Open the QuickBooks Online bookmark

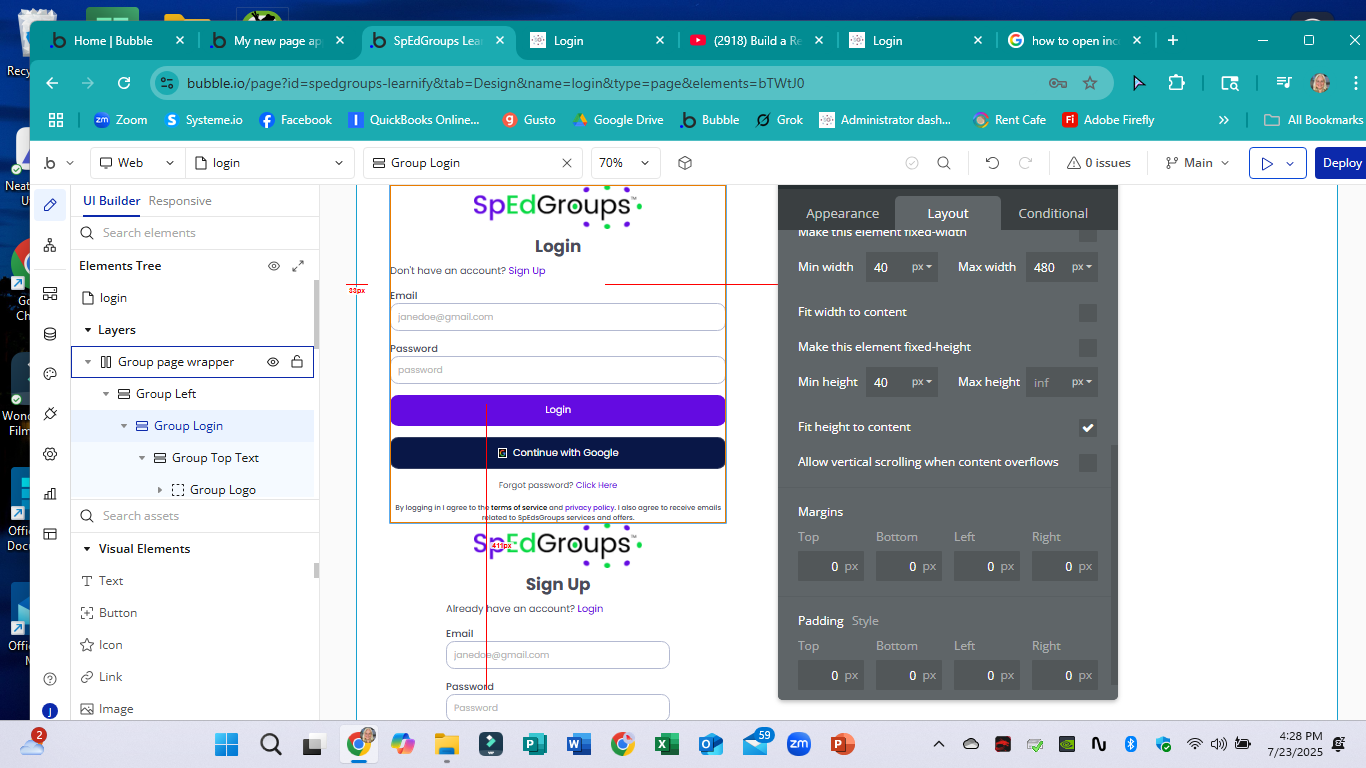(x=414, y=120)
